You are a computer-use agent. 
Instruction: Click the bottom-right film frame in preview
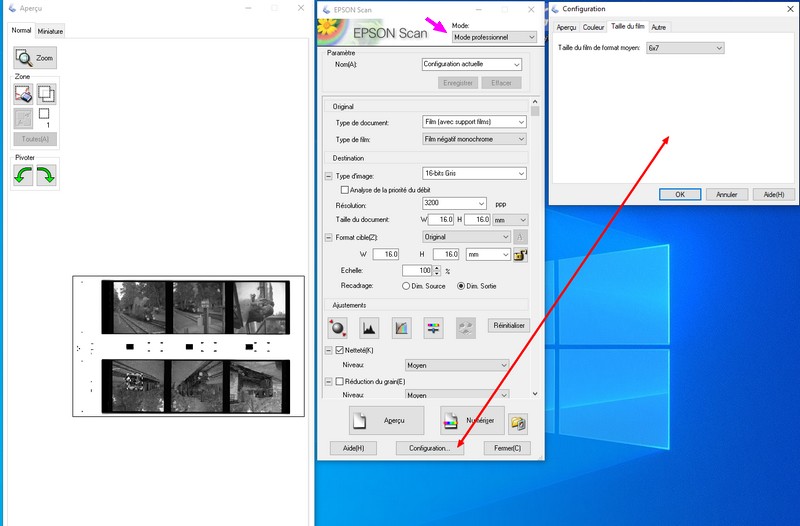pyautogui.click(x=256, y=387)
